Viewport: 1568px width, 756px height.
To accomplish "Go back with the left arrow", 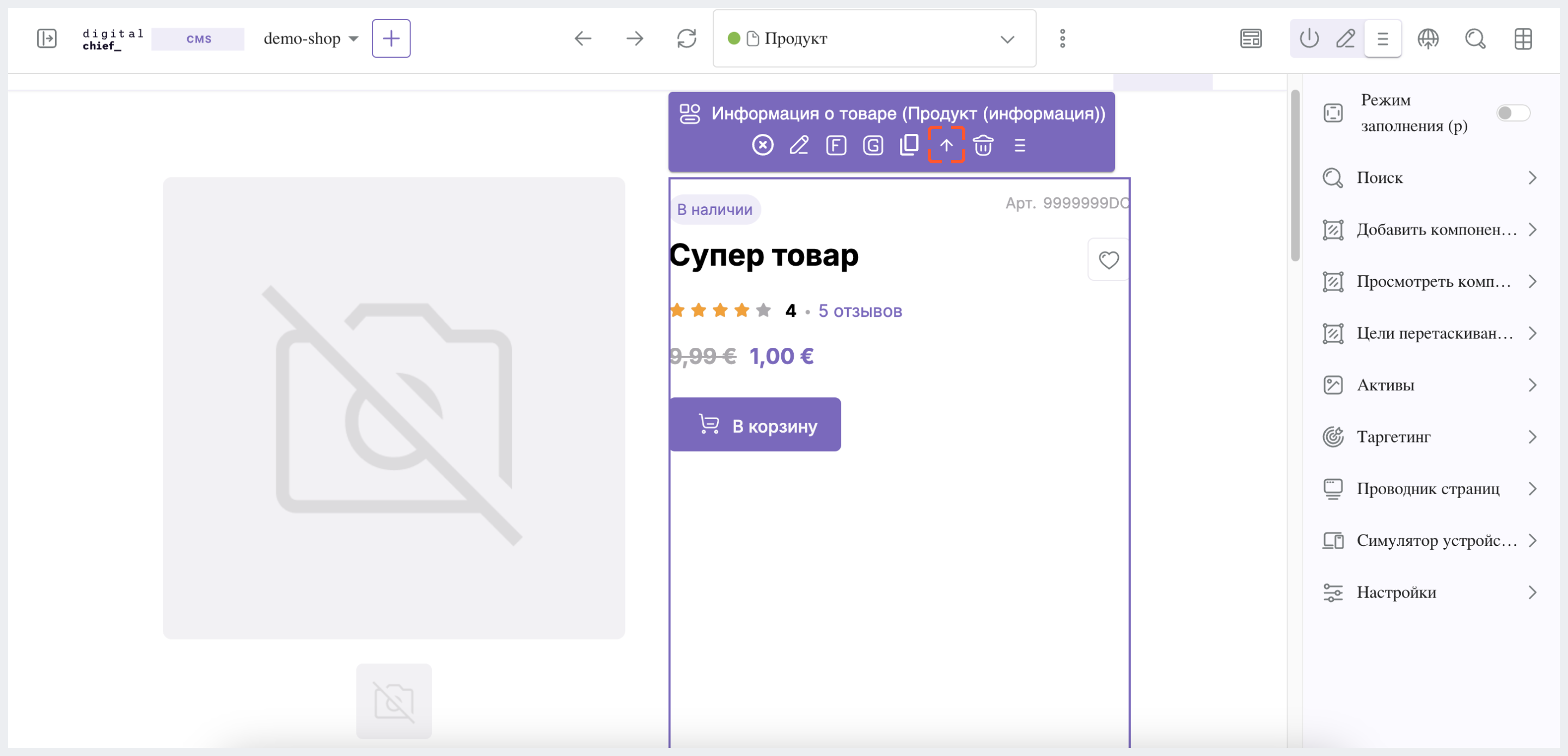I will point(583,38).
